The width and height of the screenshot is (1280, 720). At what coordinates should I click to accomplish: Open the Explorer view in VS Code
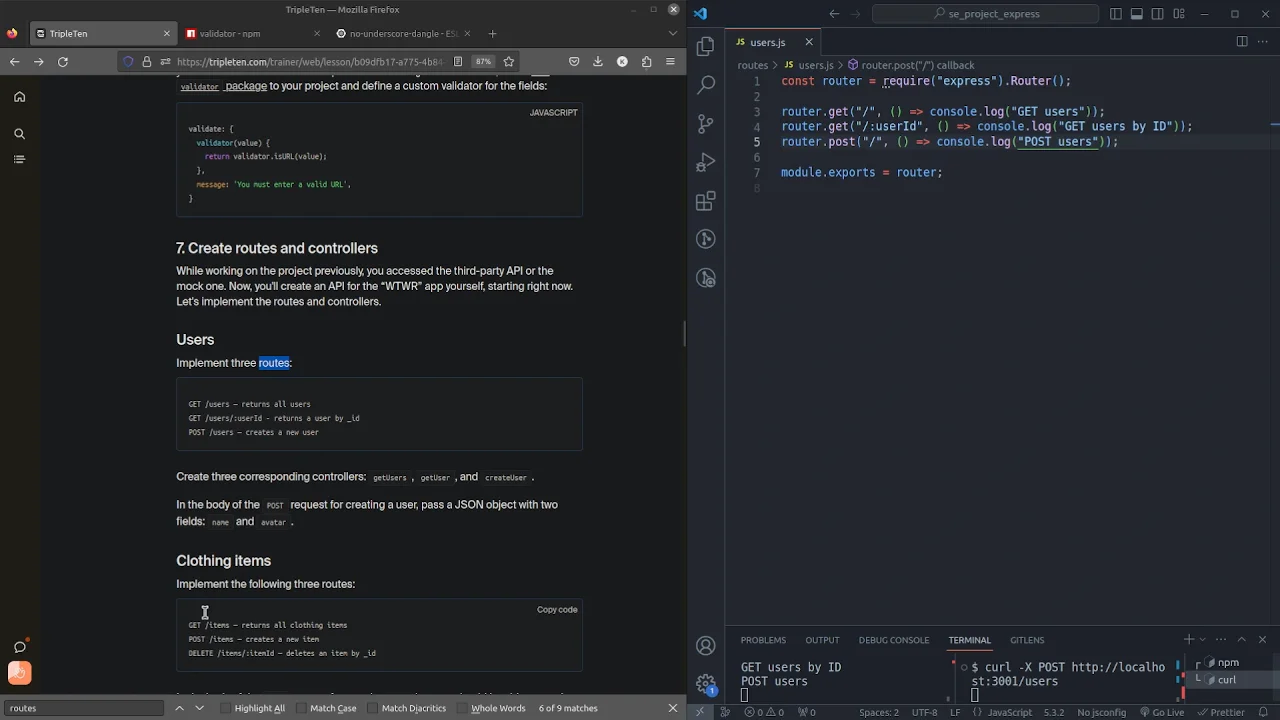706,46
